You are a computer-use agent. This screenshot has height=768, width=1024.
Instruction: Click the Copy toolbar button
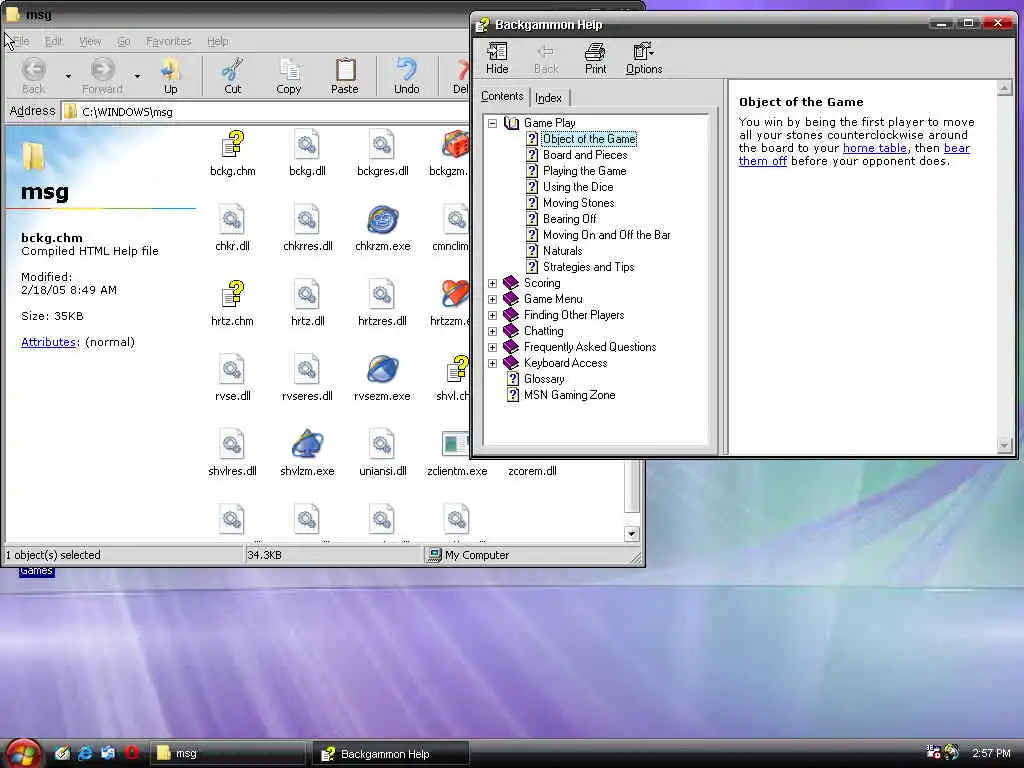(x=289, y=76)
